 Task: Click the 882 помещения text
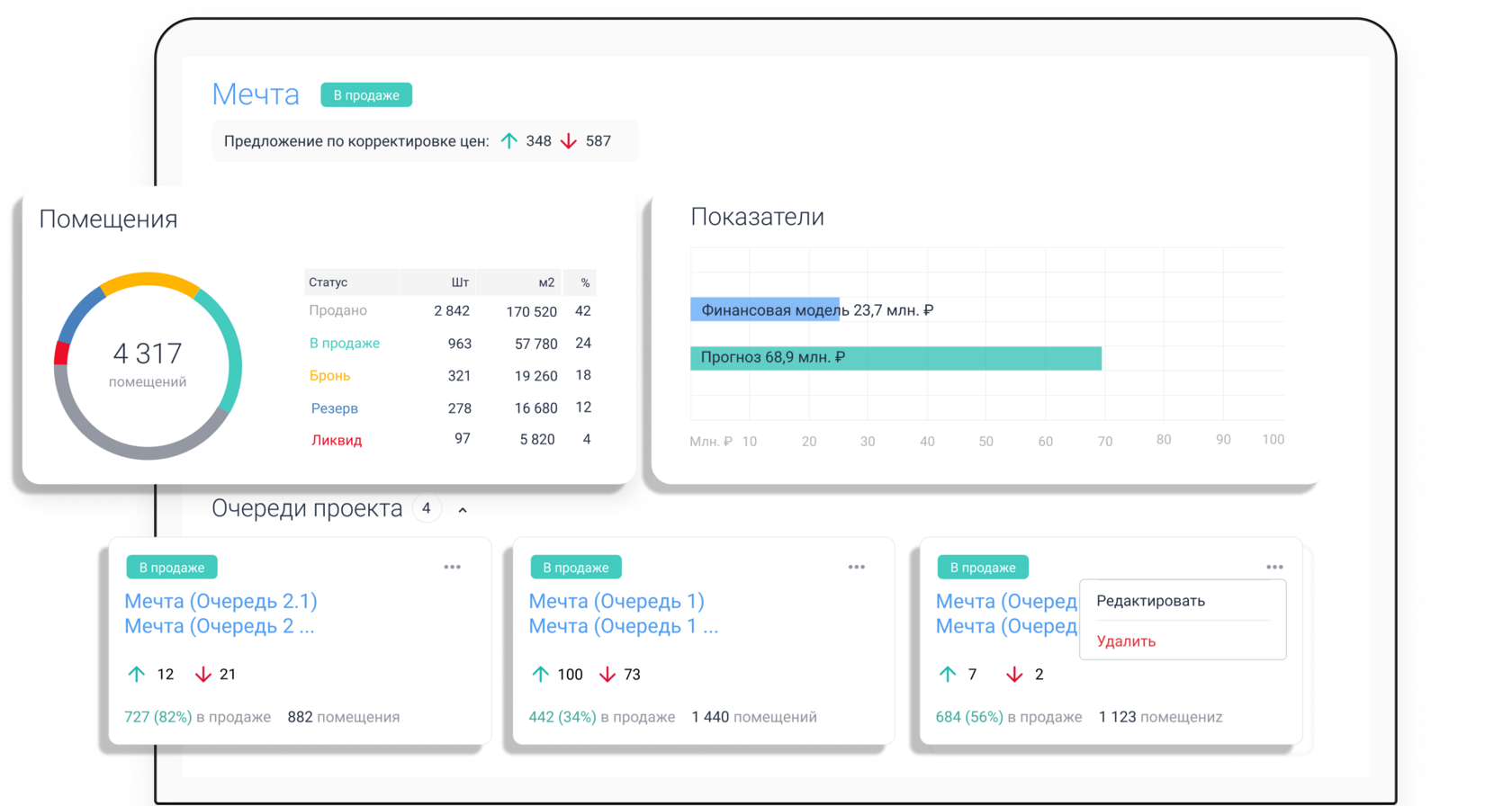pos(344,717)
